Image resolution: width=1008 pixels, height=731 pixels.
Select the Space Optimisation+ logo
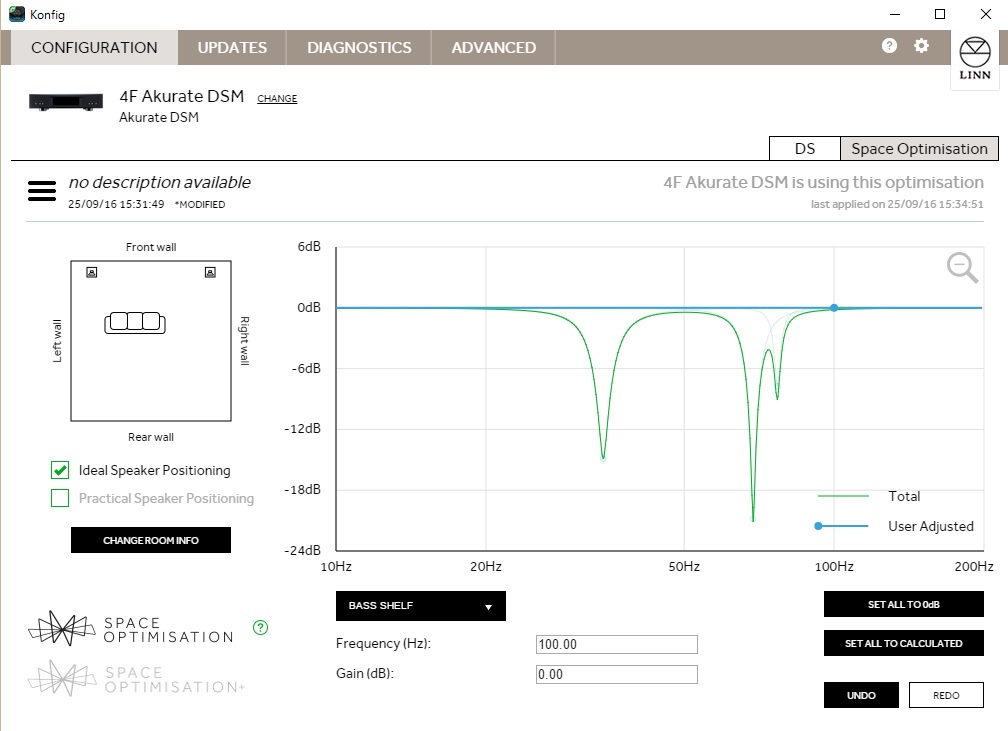point(136,679)
